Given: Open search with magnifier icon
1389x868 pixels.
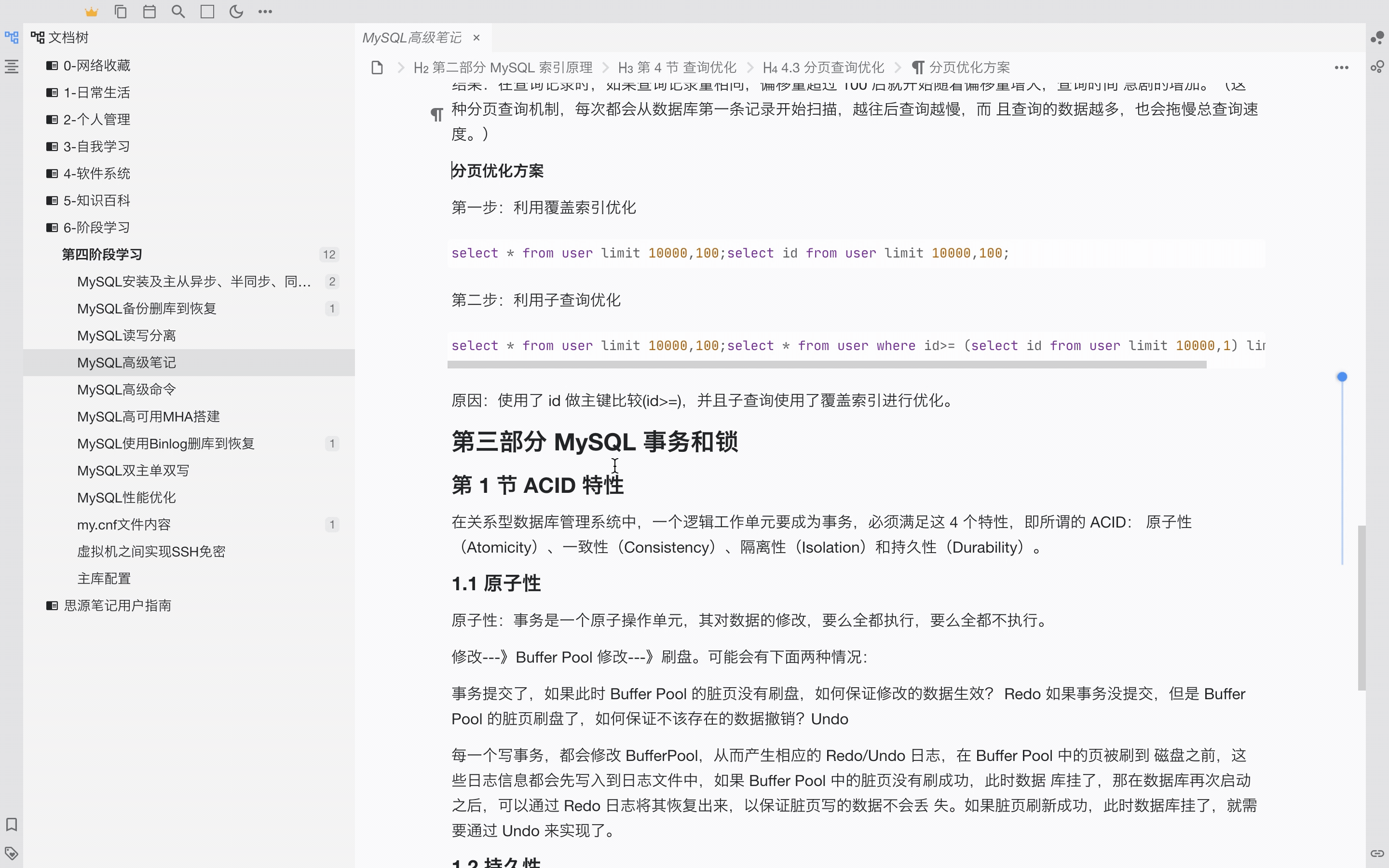Looking at the screenshot, I should [x=178, y=12].
